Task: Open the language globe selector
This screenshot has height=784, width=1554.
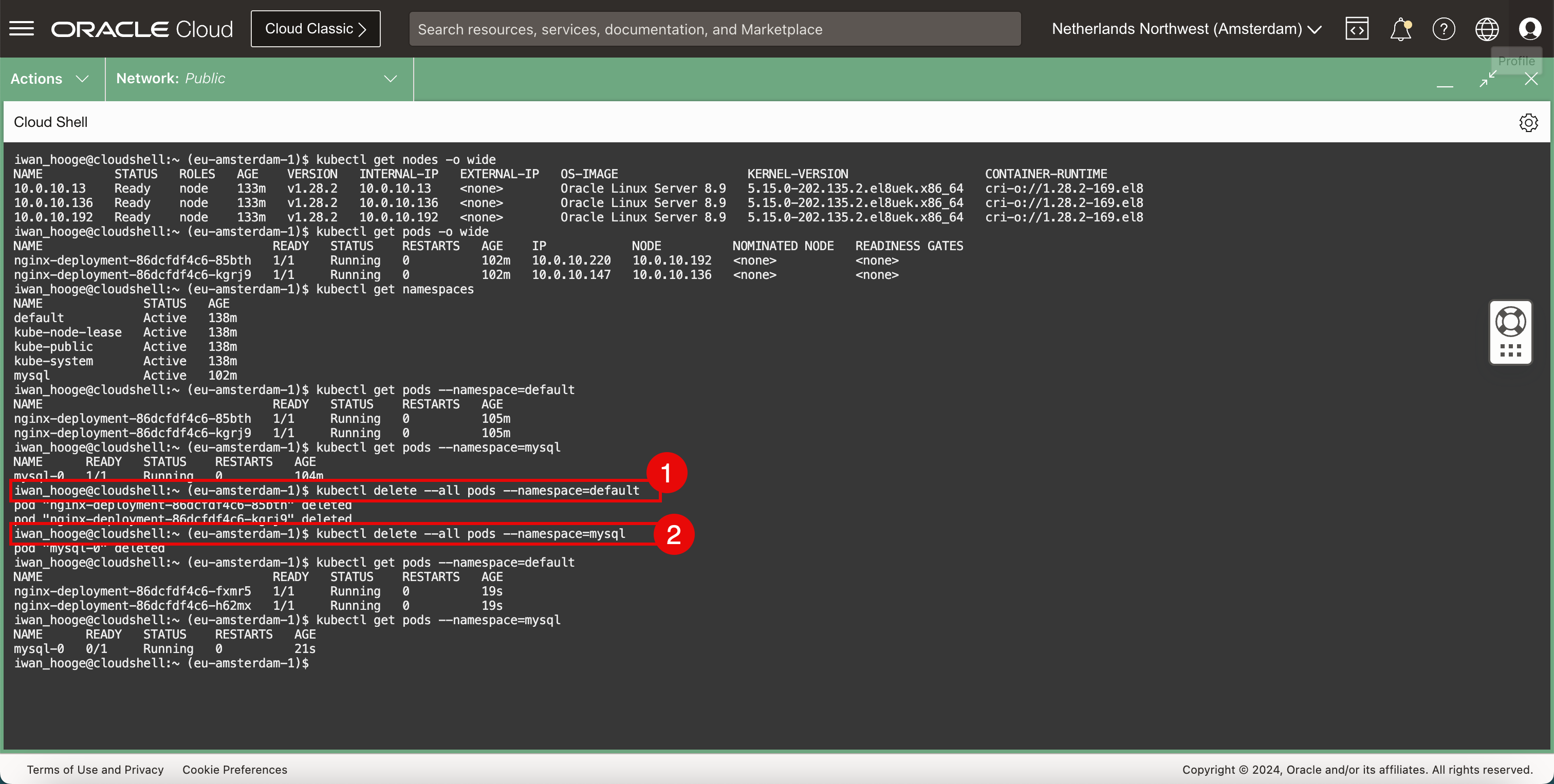Action: pyautogui.click(x=1487, y=28)
